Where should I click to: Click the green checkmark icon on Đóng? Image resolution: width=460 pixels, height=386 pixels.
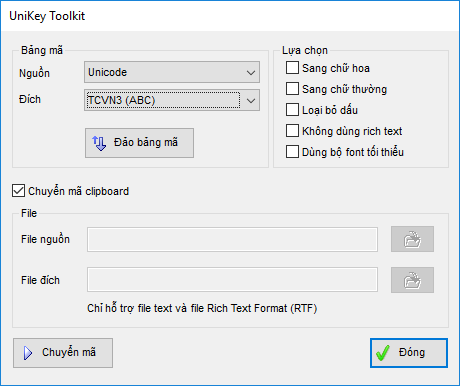click(383, 353)
